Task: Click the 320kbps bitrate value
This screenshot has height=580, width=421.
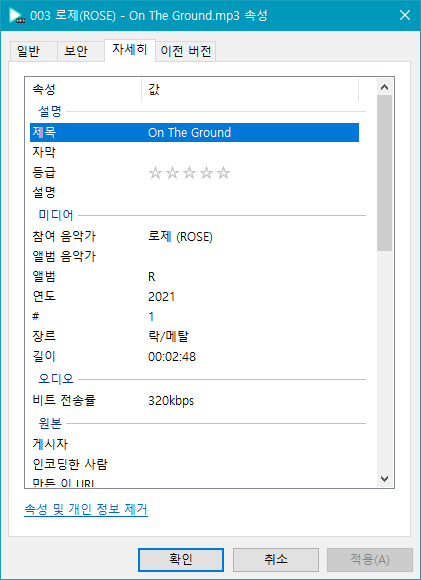Action: pos(171,401)
